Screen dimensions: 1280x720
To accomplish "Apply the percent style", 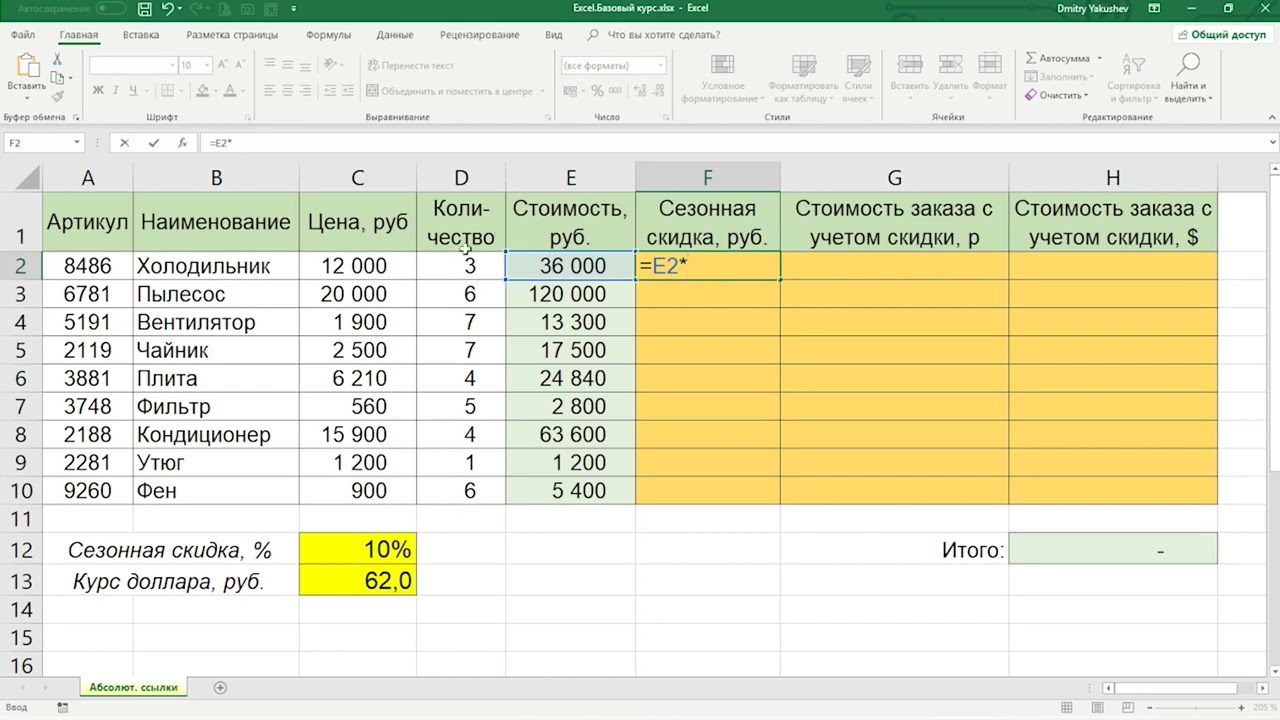I will (598, 90).
